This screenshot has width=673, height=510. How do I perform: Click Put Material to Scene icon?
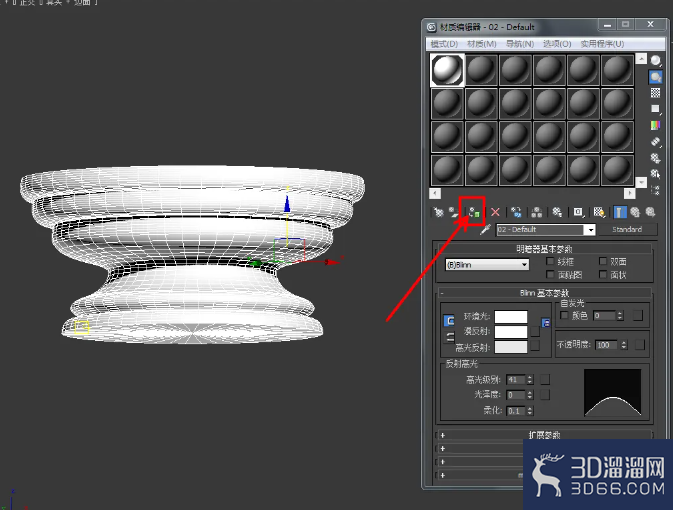(454, 212)
